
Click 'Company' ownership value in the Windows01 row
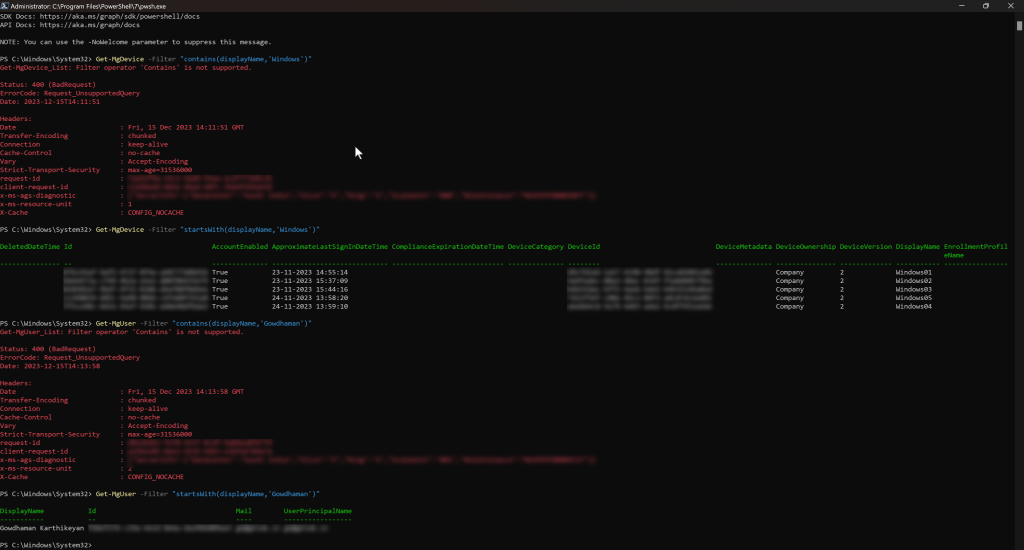click(790, 272)
